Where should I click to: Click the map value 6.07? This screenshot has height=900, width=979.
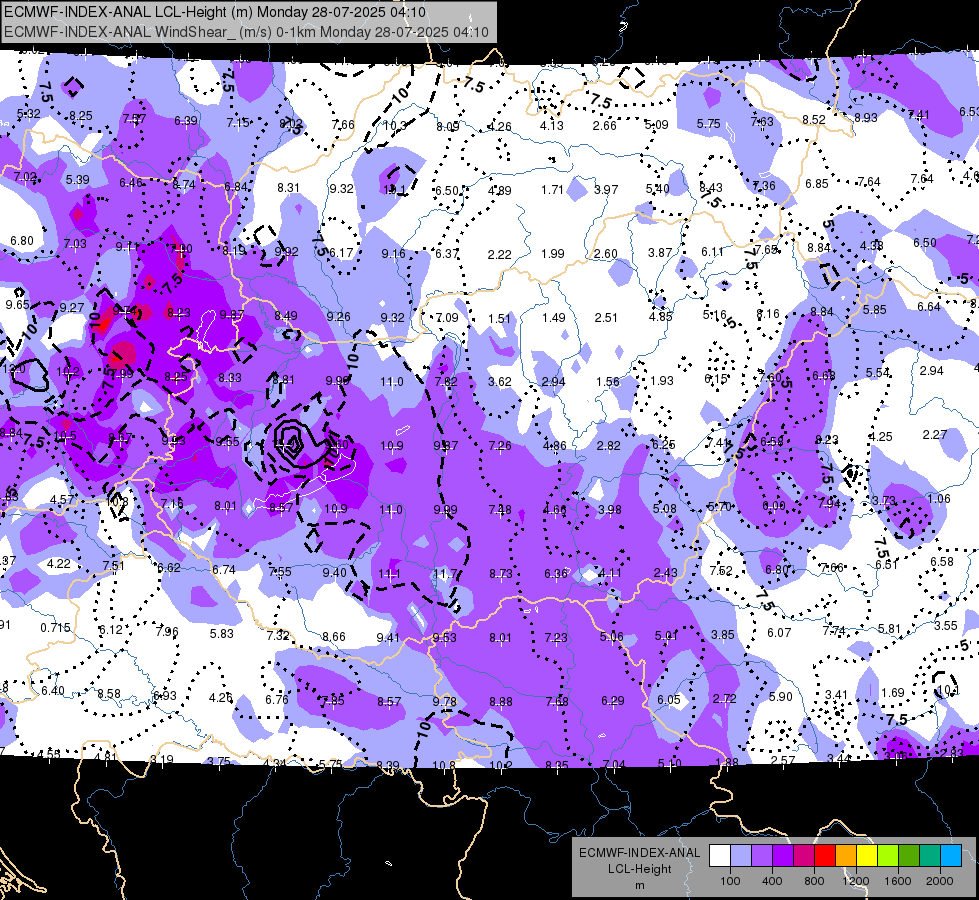pos(779,633)
